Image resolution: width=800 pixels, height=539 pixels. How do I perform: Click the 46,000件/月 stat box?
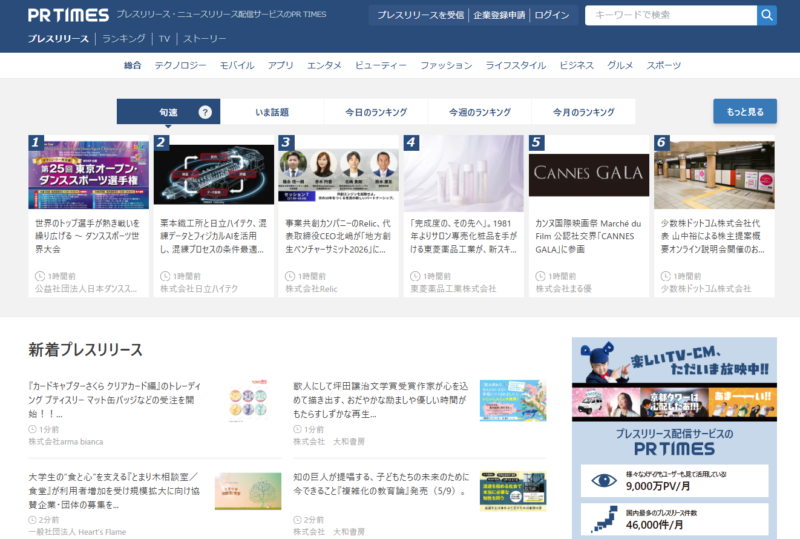(x=674, y=520)
